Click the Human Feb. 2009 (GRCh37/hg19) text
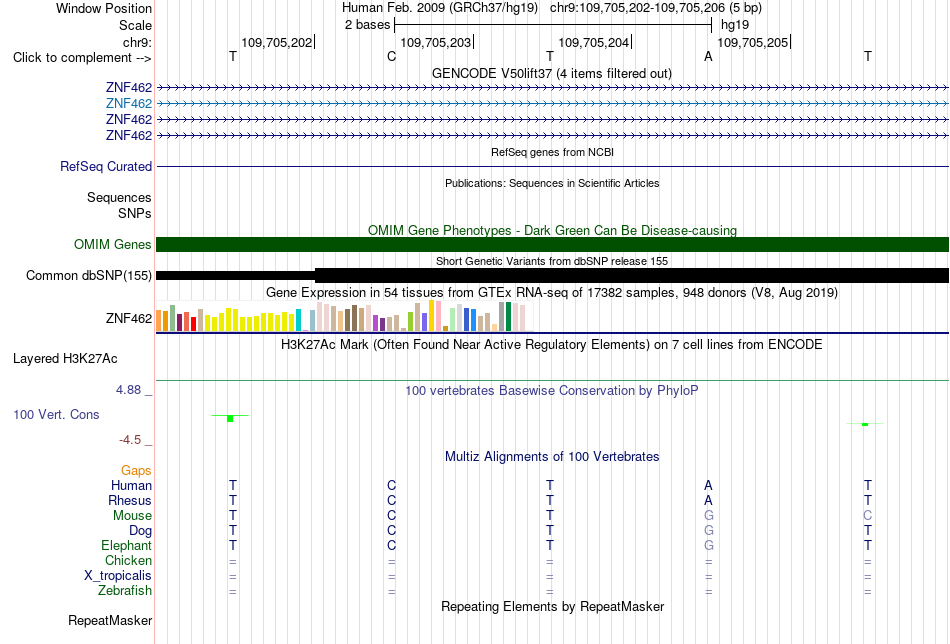The height and width of the screenshot is (644, 950). click(440, 8)
